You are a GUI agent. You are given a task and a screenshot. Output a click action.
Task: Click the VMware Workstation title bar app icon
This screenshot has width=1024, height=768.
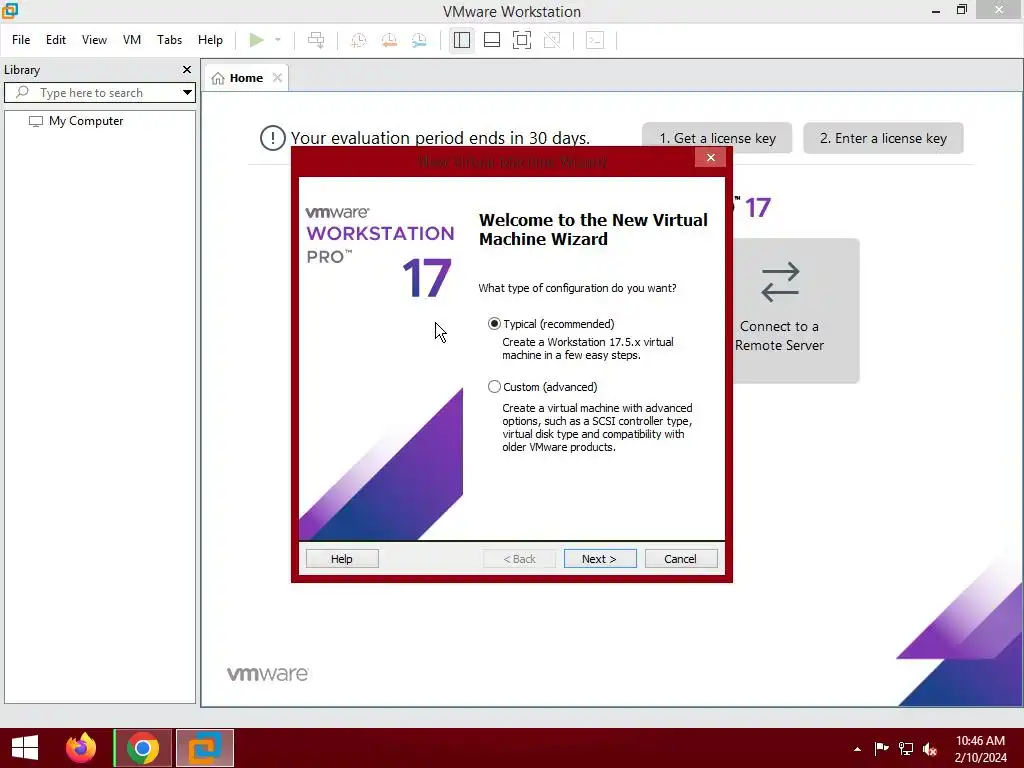[x=10, y=10]
